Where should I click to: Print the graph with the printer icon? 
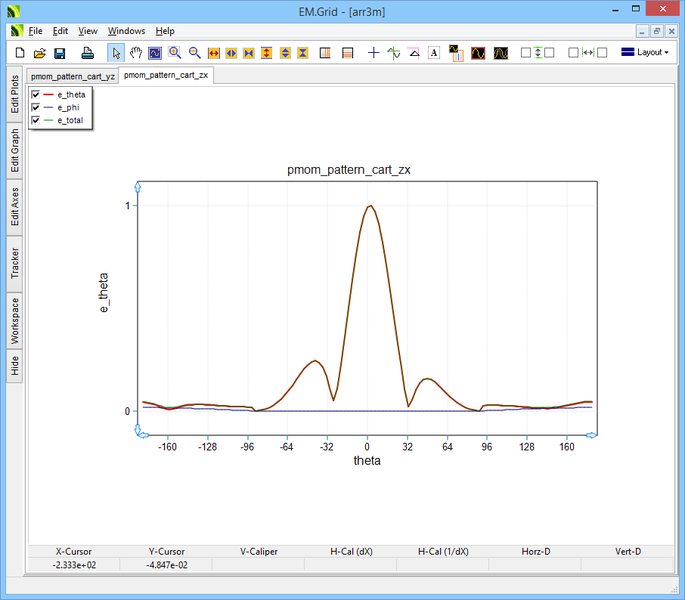pos(87,52)
